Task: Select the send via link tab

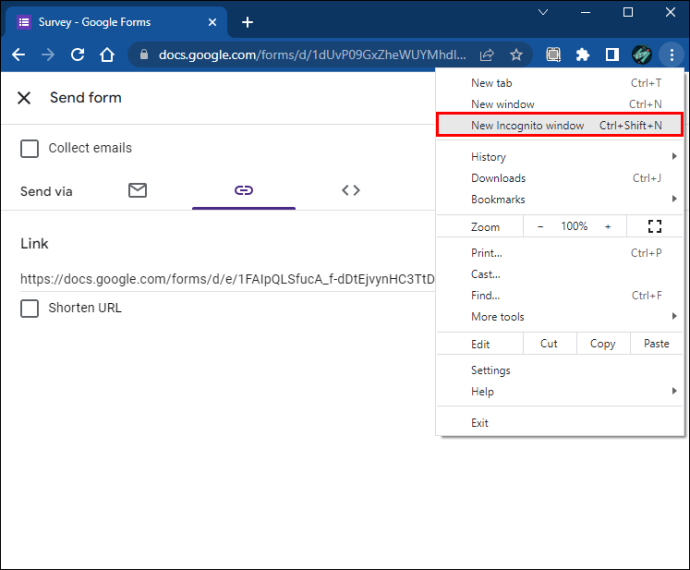Action: tap(243, 190)
